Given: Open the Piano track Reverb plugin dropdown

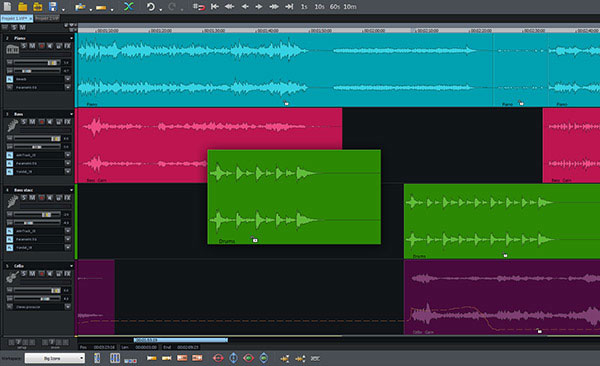Looking at the screenshot, I should 68,79.
